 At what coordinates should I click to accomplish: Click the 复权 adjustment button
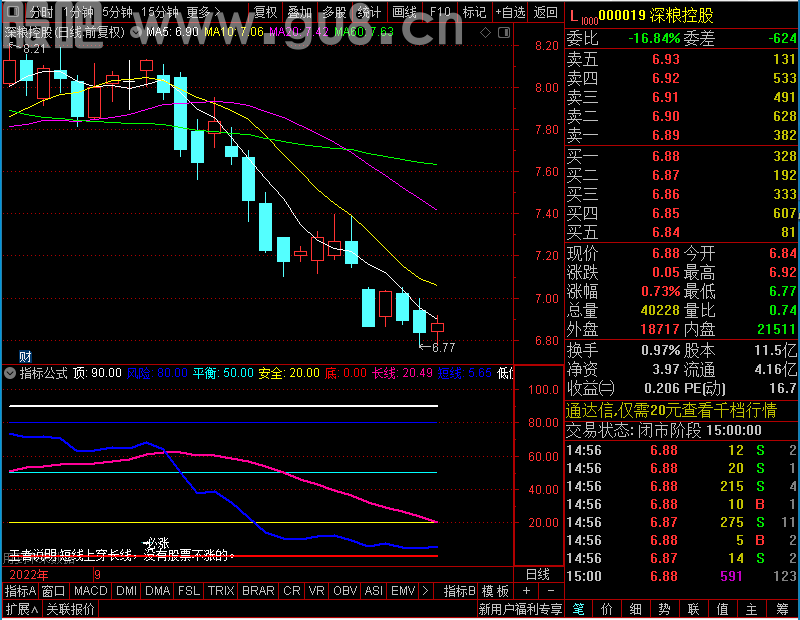pos(265,12)
